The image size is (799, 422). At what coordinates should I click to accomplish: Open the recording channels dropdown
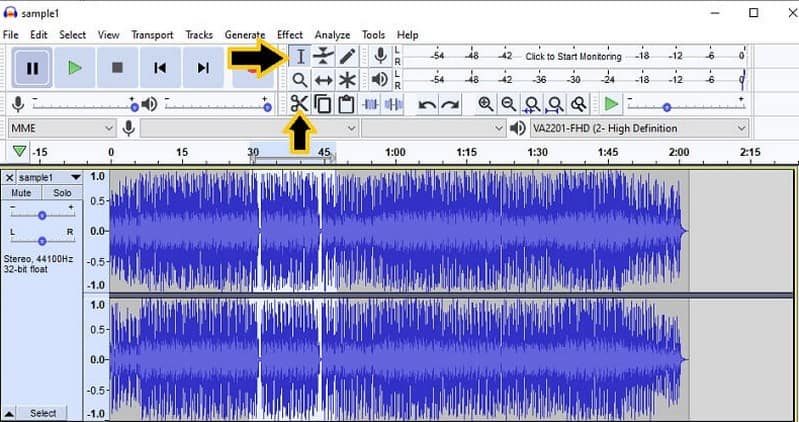tap(433, 128)
